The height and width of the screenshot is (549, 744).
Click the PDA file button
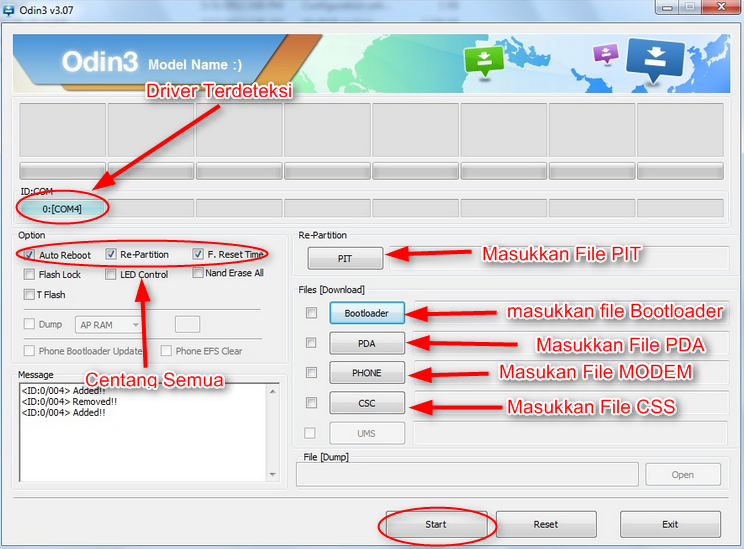point(367,344)
